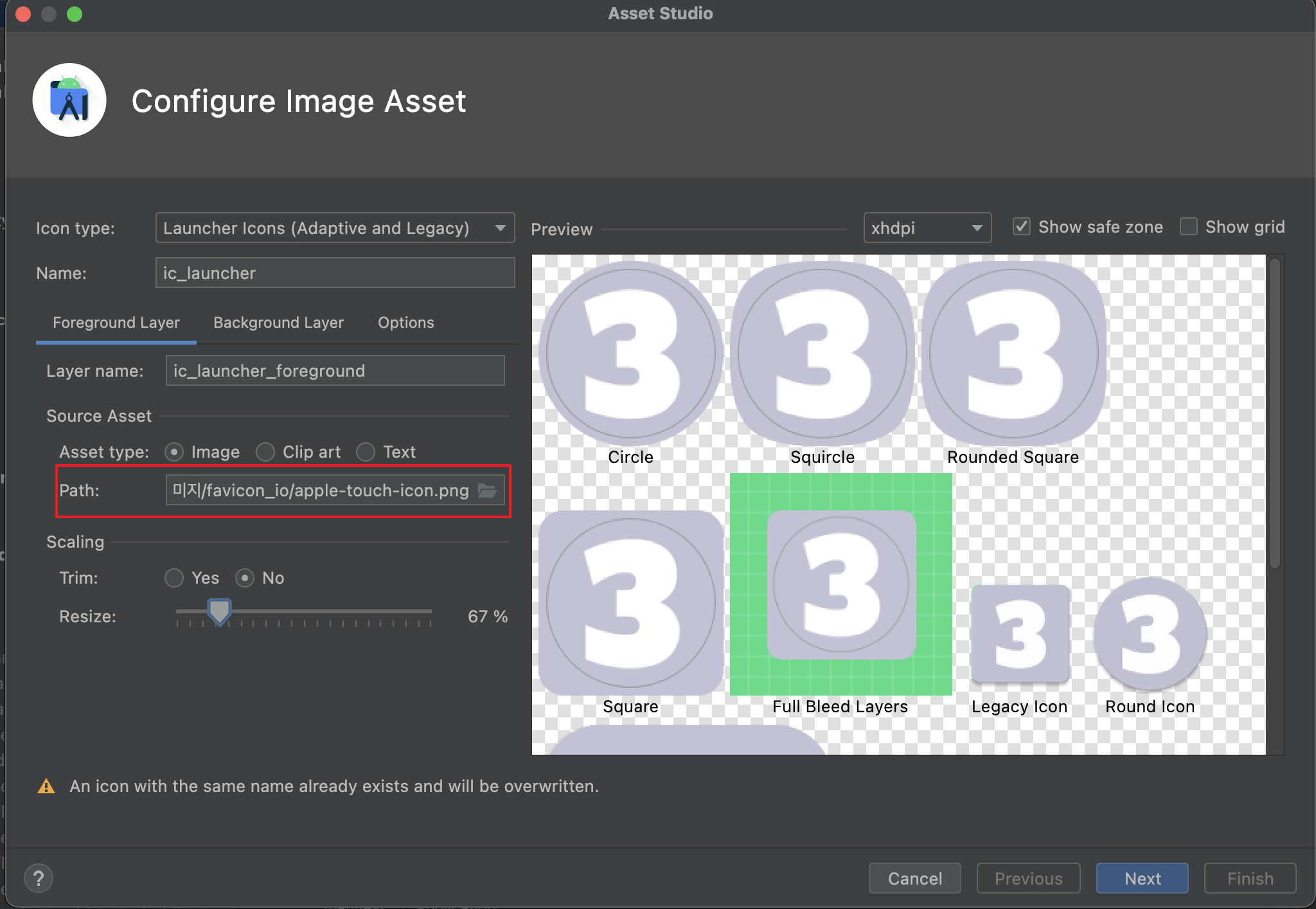The width and height of the screenshot is (1316, 909).
Task: Set Trim to Yes
Action: (174, 578)
